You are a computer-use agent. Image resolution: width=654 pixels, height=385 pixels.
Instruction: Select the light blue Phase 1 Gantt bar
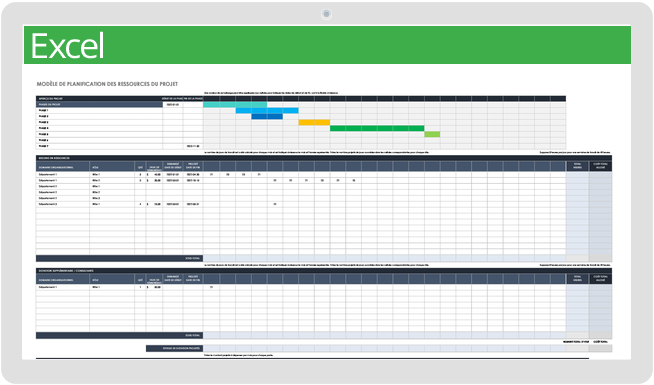tap(267, 111)
